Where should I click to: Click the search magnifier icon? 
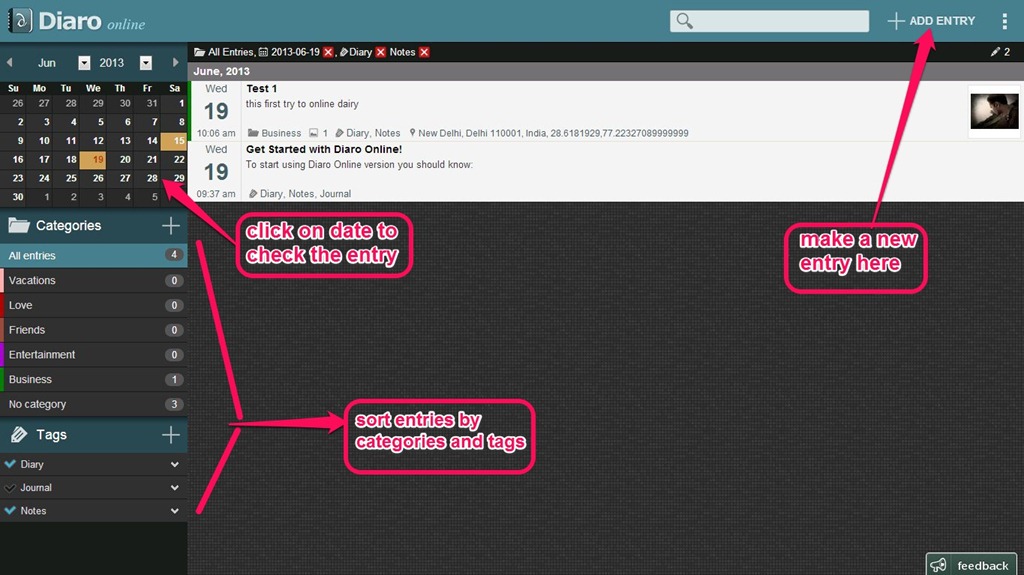tap(684, 21)
